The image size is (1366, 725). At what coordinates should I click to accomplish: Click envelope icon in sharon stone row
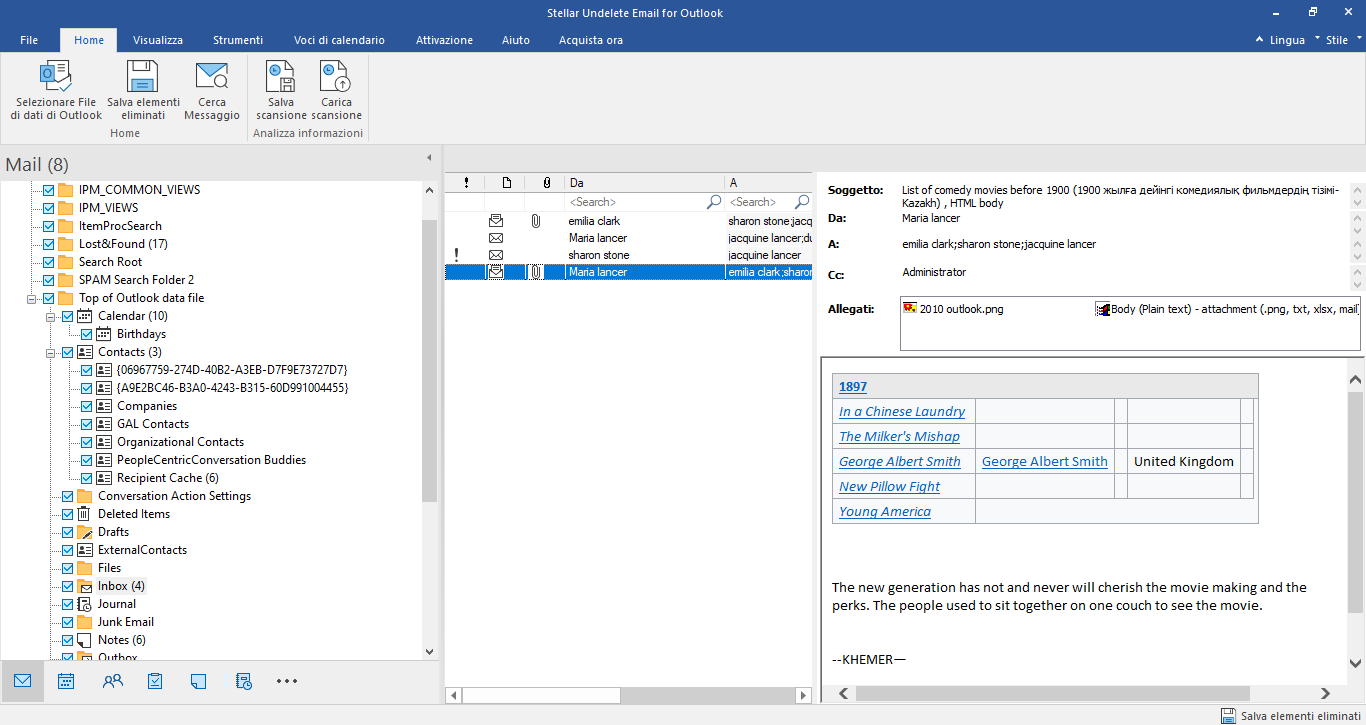pos(496,255)
